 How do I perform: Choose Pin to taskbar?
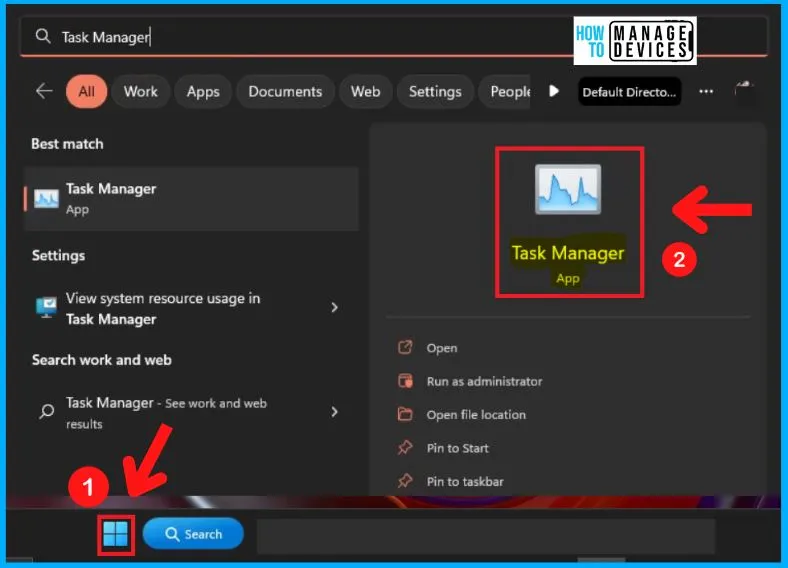click(x=465, y=482)
